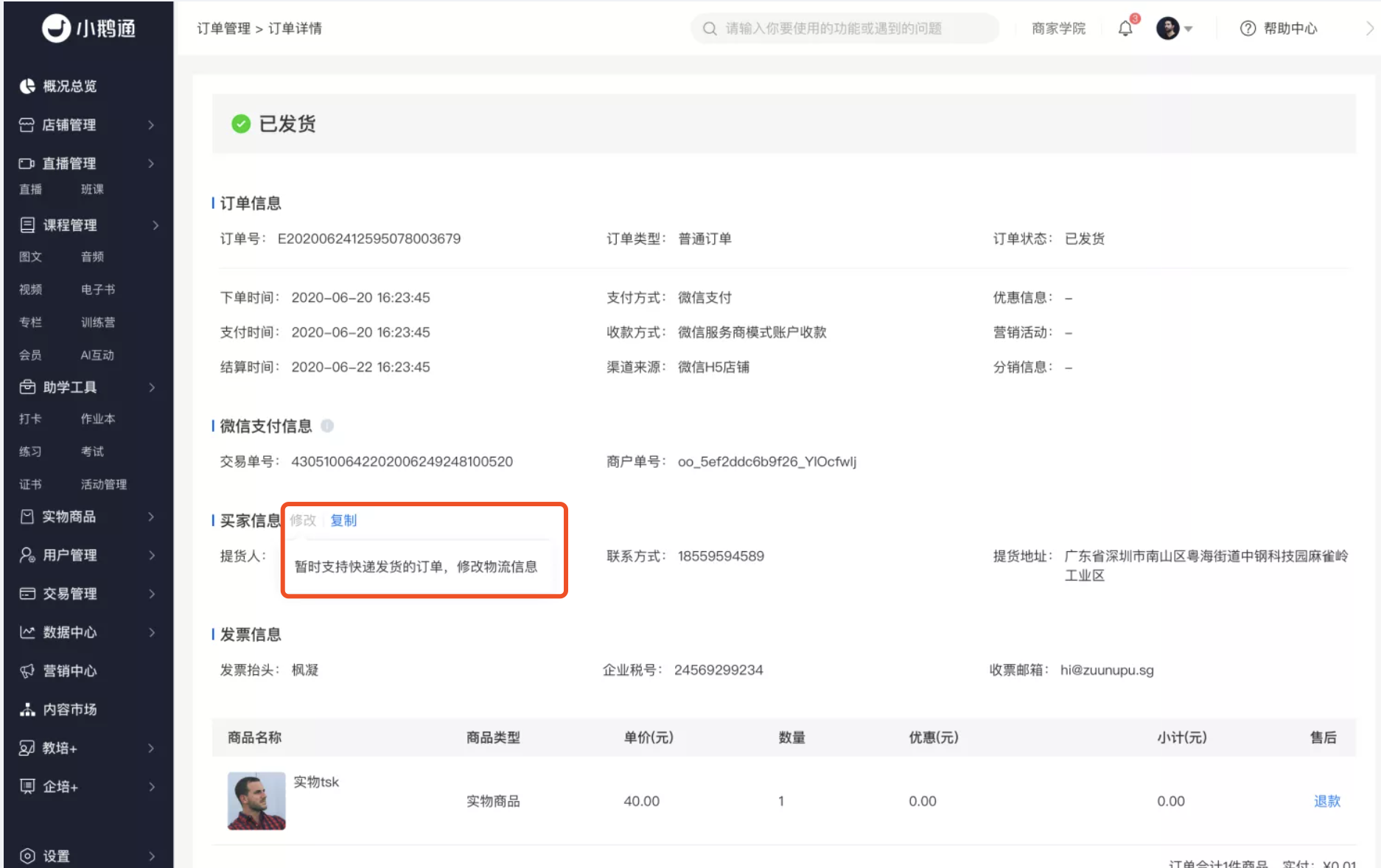Open the account dropdown arrow
Image resolution: width=1381 pixels, height=868 pixels.
coord(1188,29)
